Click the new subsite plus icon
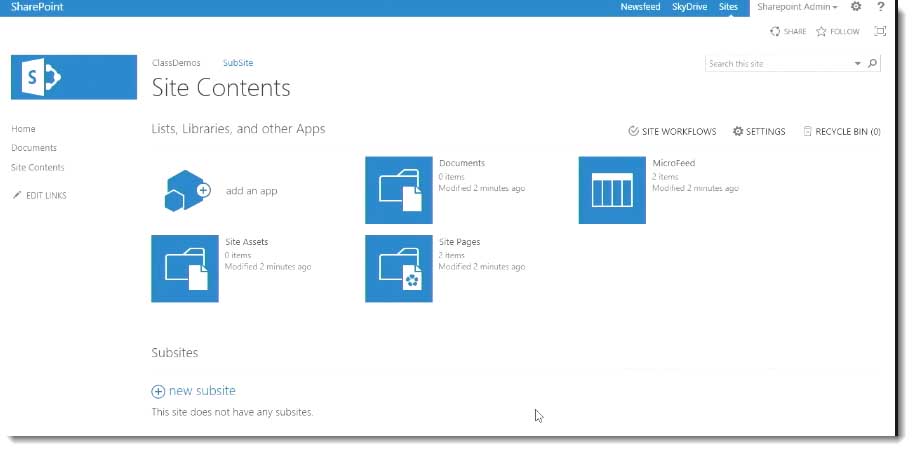 [x=158, y=392]
